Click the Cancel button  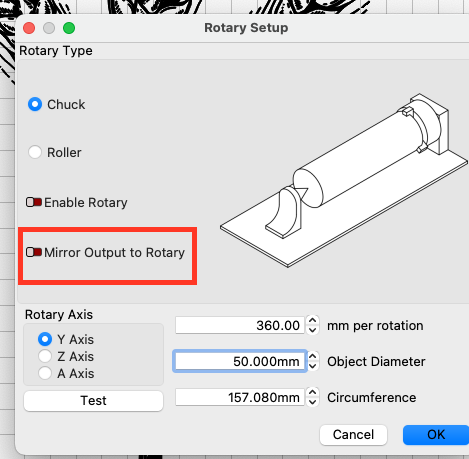coord(353,435)
